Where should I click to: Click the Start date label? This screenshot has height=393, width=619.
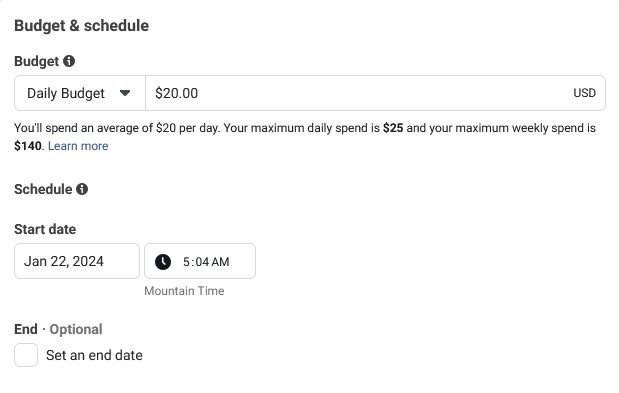coord(45,229)
